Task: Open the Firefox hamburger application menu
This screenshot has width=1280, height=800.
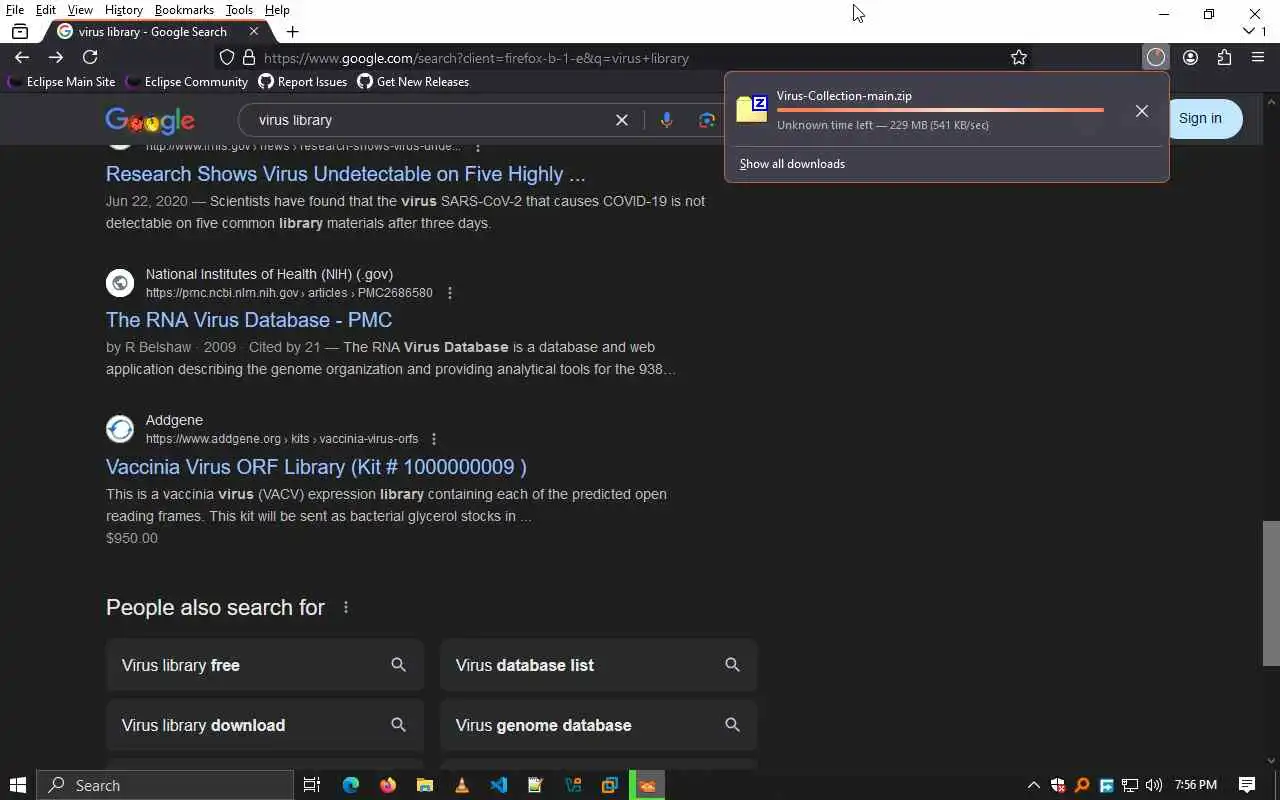Action: pos(1258,58)
